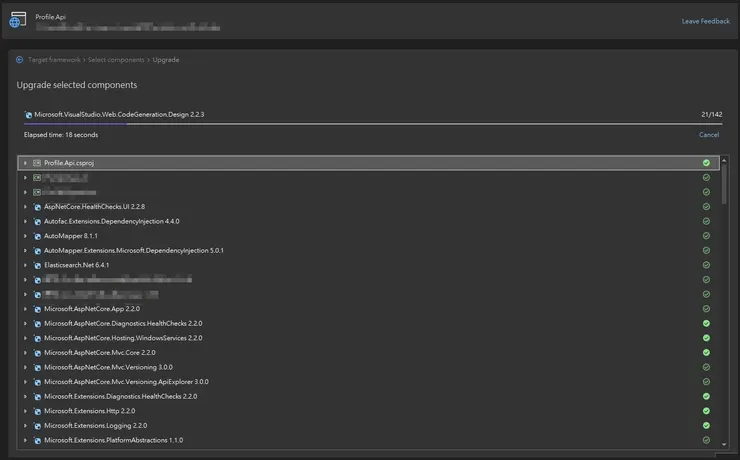Expand the Autofac.Extensions.DependencyInjection node
Image resolution: width=740 pixels, height=460 pixels.
(25, 221)
